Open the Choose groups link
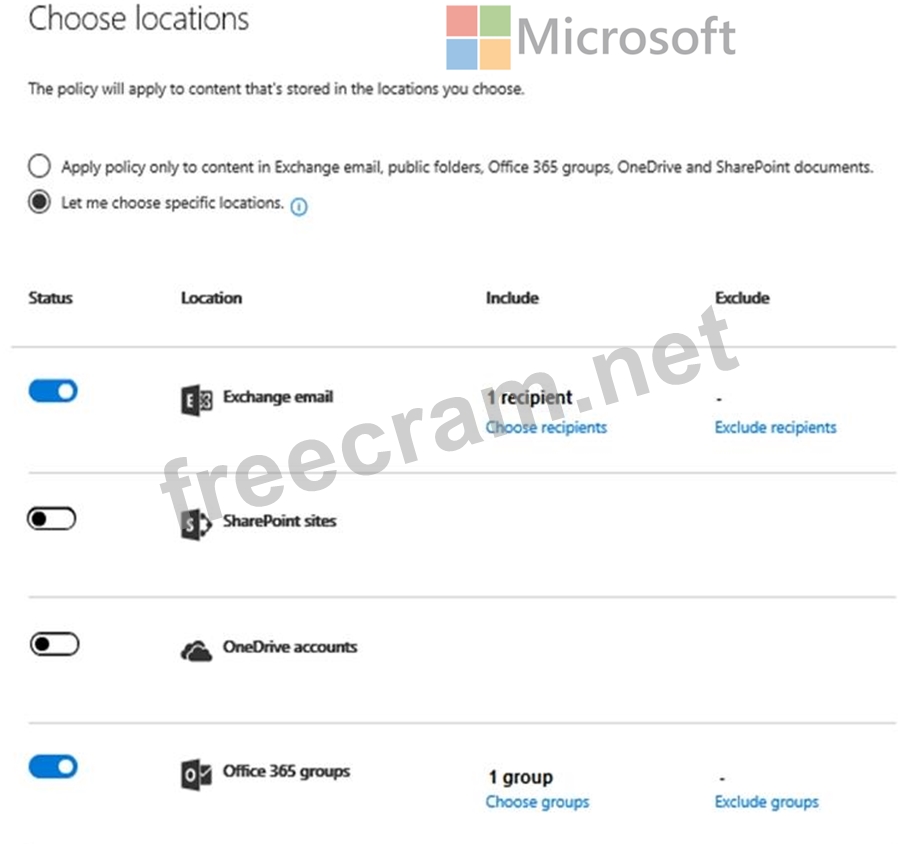This screenshot has width=898, height=844. [x=537, y=802]
